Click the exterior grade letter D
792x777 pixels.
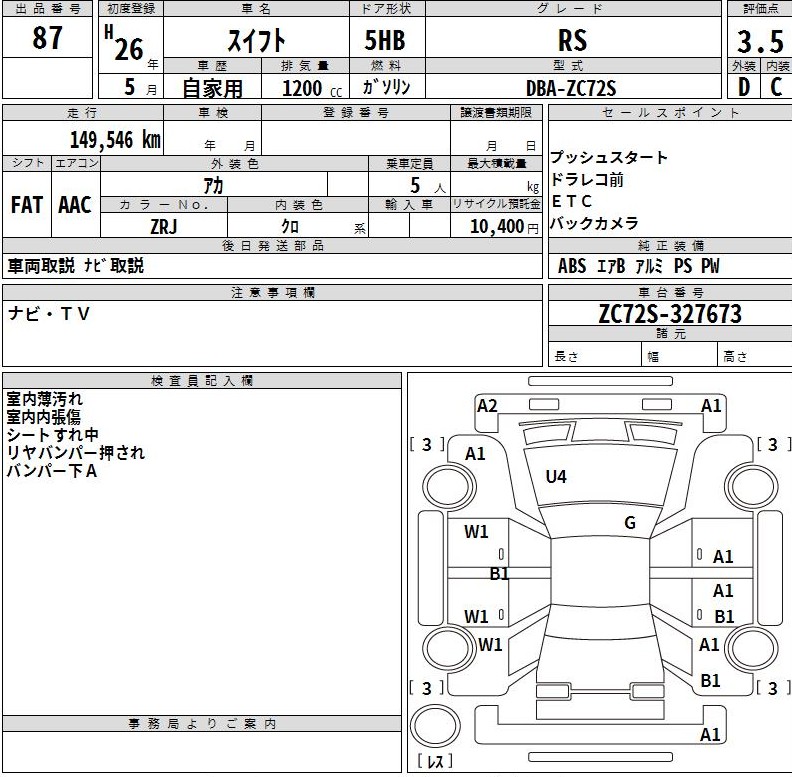[744, 87]
